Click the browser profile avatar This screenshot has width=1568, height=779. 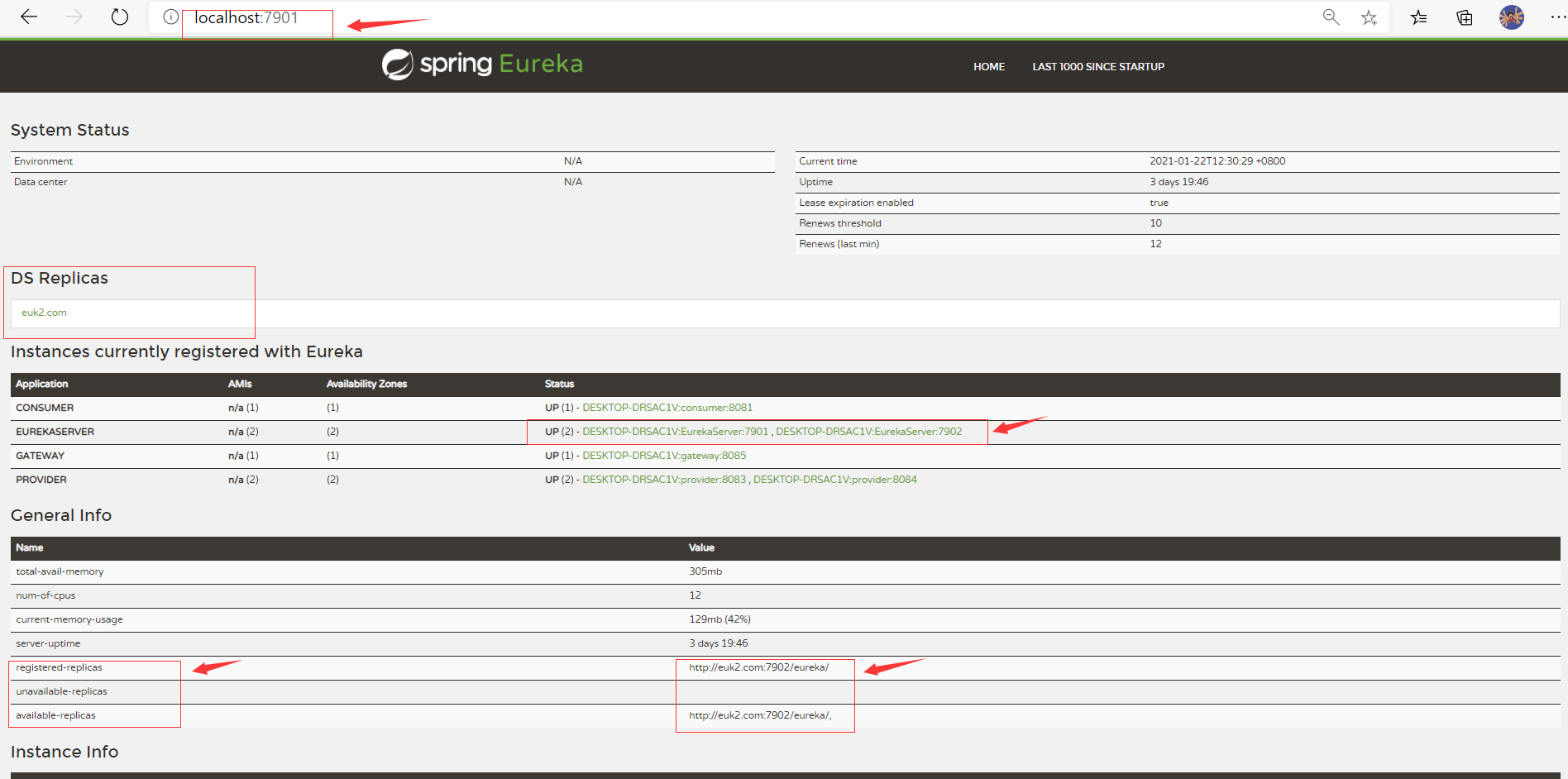coord(1511,17)
